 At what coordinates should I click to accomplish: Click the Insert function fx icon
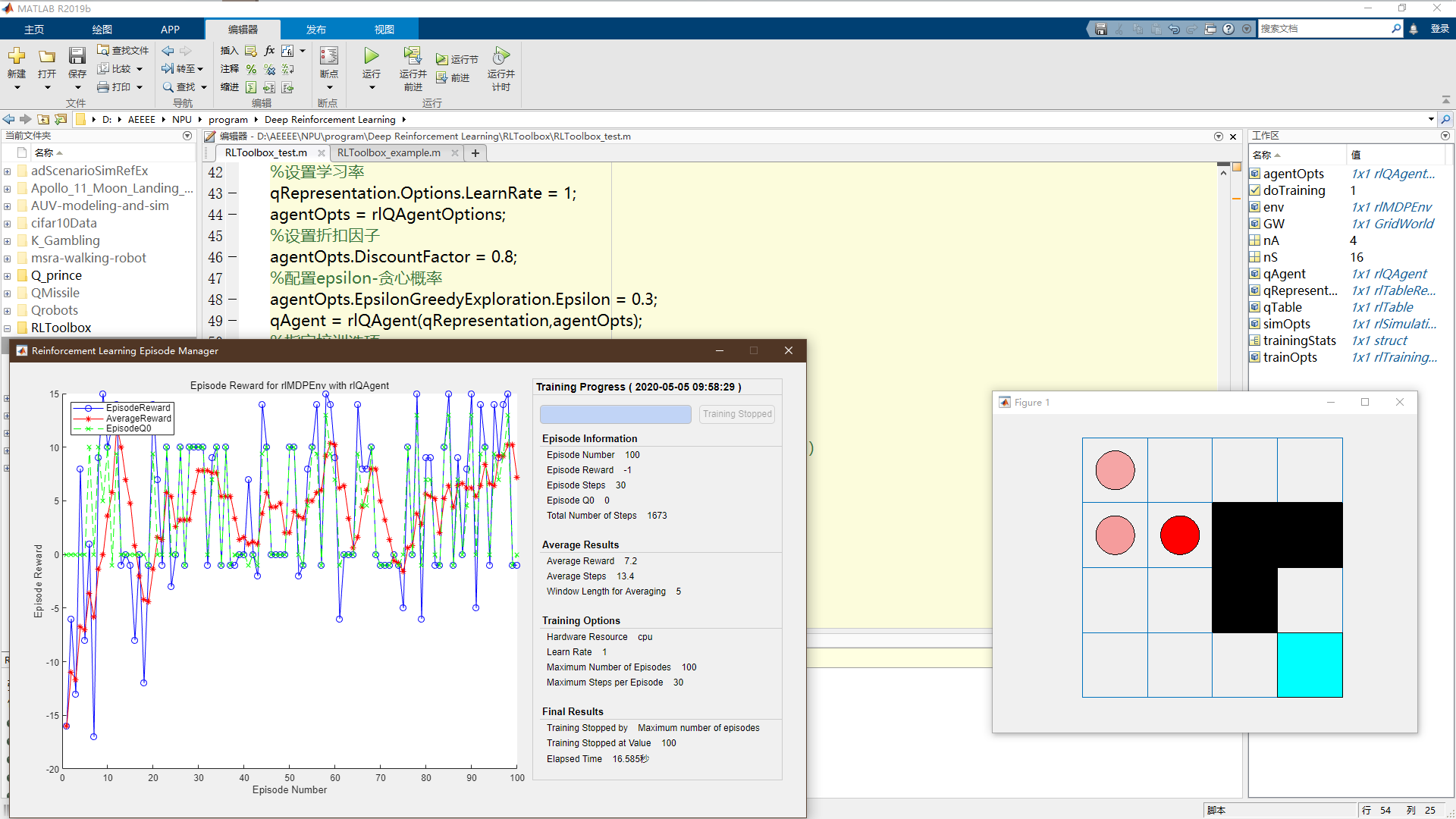[x=269, y=51]
